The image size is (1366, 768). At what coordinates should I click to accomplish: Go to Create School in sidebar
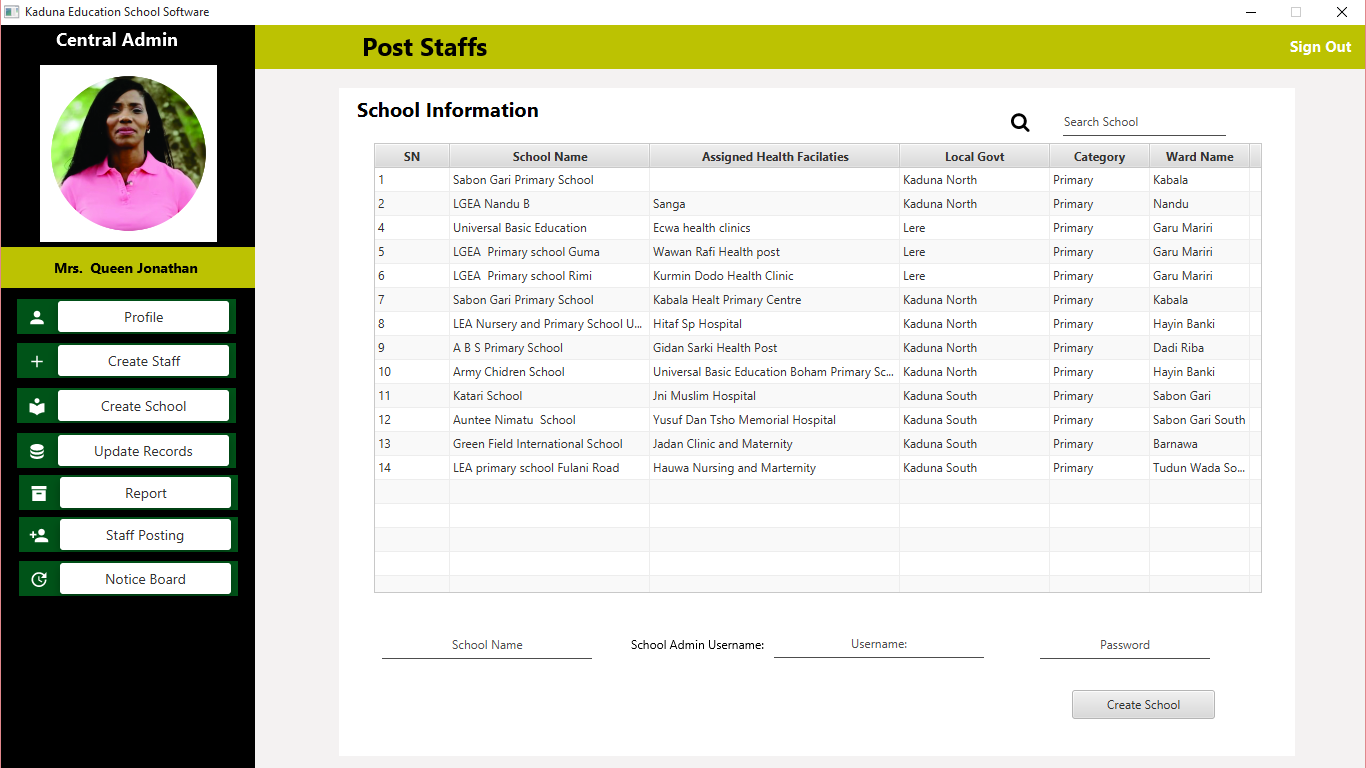[144, 406]
